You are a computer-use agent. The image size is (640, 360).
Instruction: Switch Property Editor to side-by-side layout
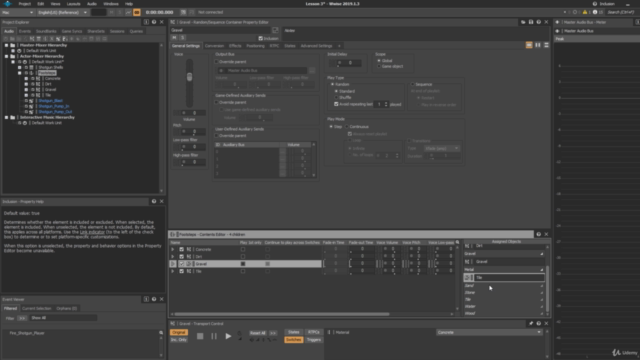pos(538,45)
